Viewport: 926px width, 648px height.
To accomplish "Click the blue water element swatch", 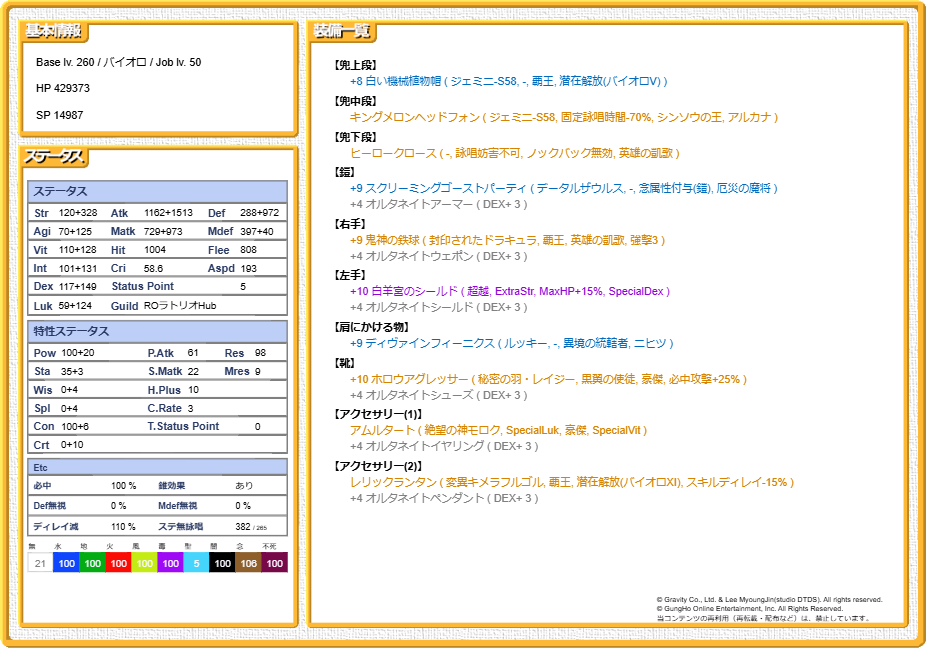I will pyautogui.click(x=66, y=563).
